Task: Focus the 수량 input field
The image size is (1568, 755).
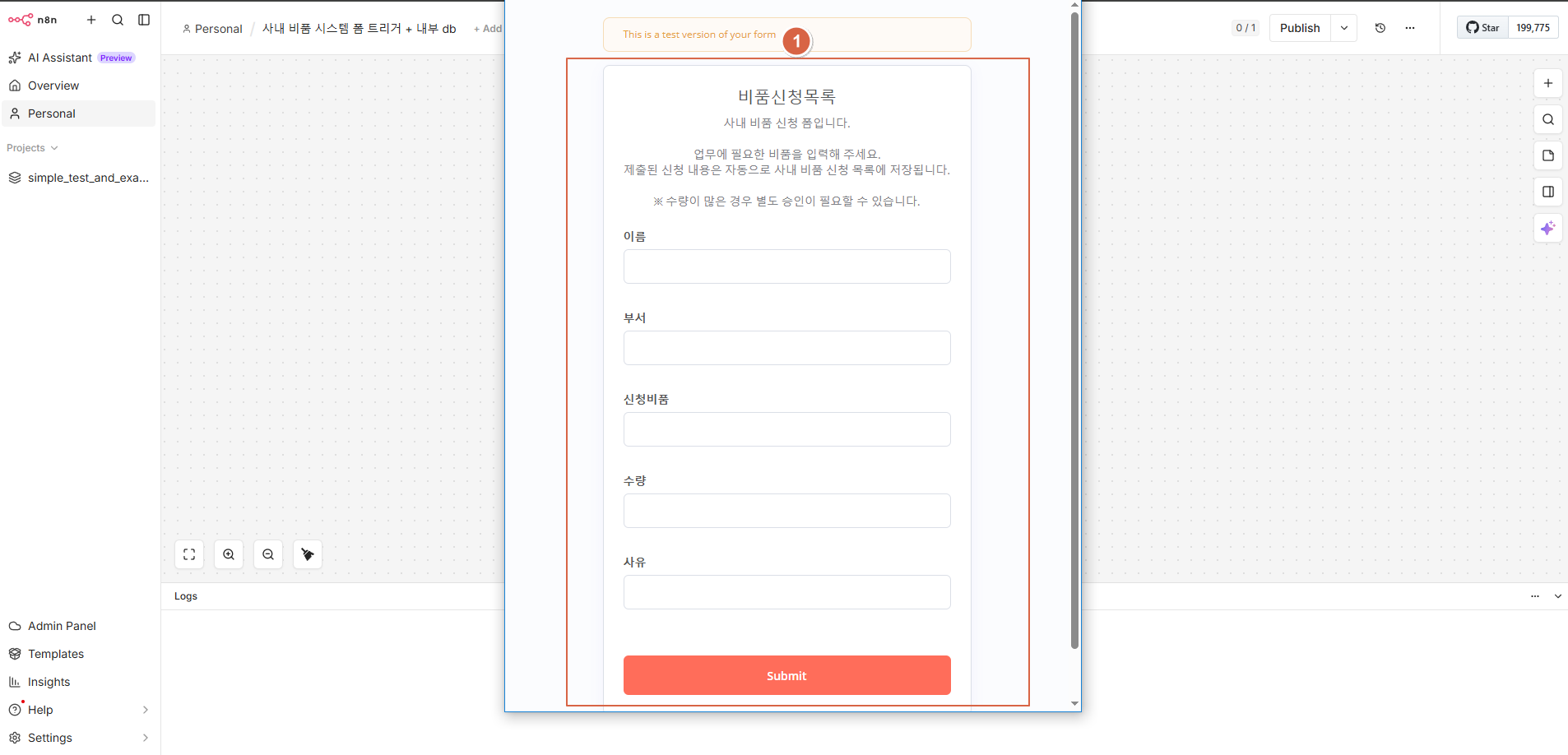Action: pyautogui.click(x=787, y=511)
